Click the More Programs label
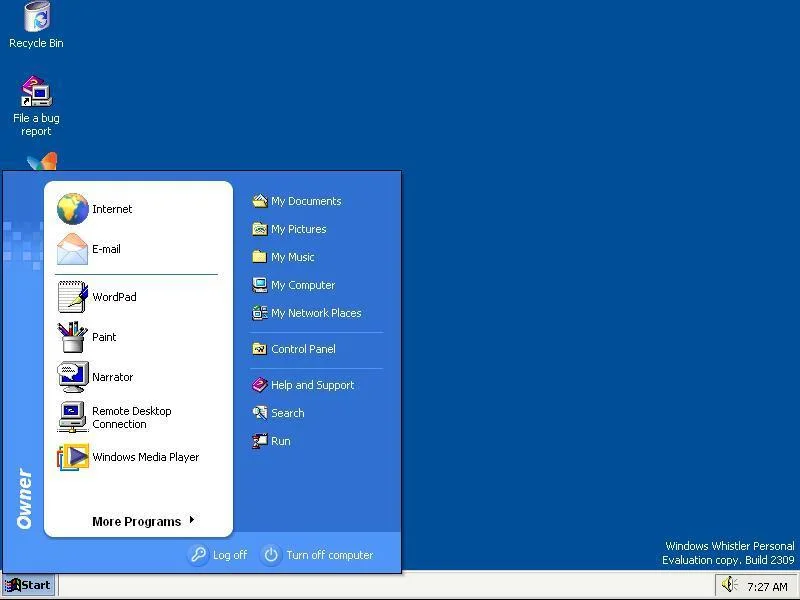Image resolution: width=800 pixels, height=600 pixels. click(137, 521)
